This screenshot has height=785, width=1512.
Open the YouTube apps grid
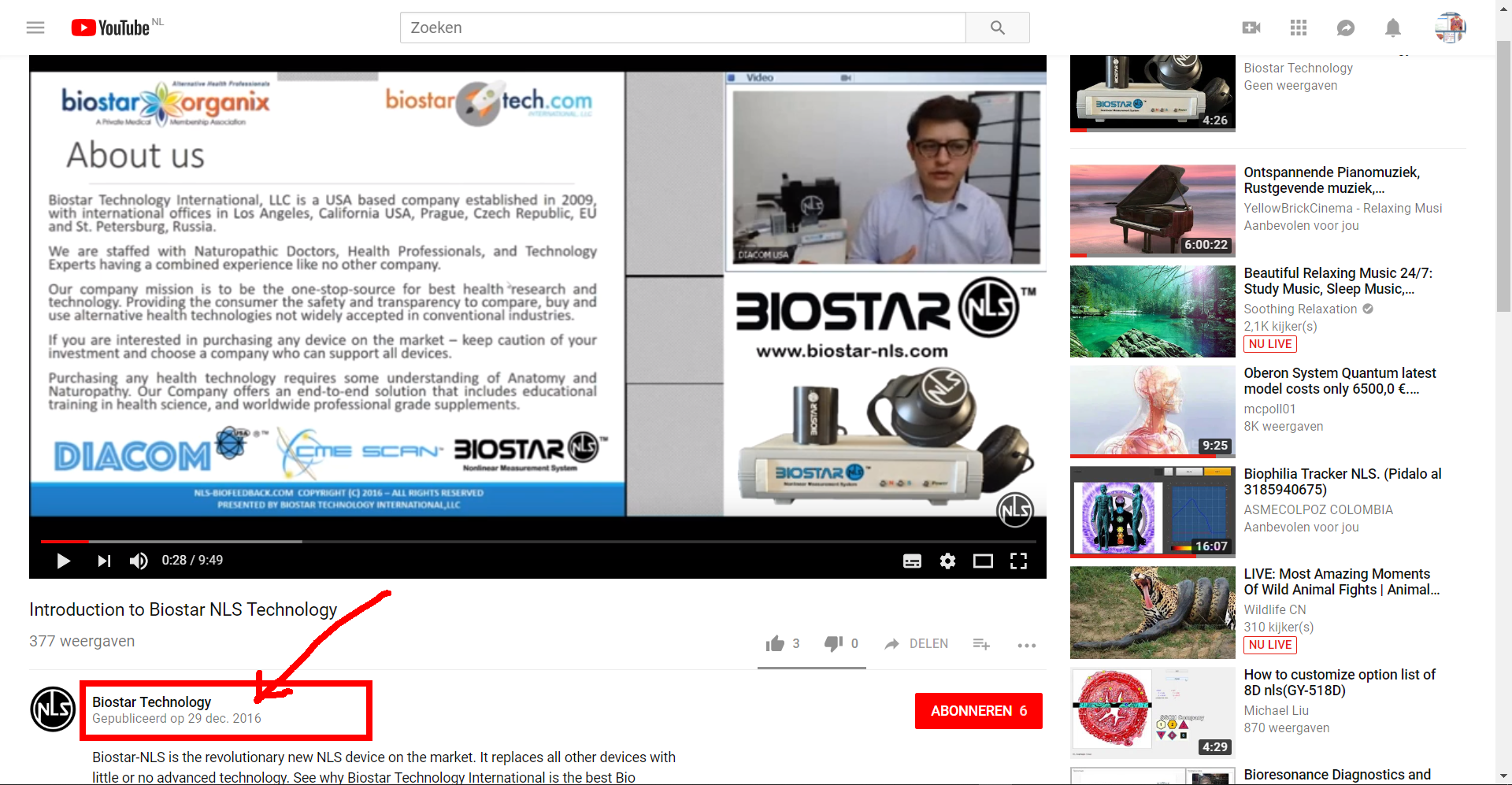click(x=1299, y=28)
